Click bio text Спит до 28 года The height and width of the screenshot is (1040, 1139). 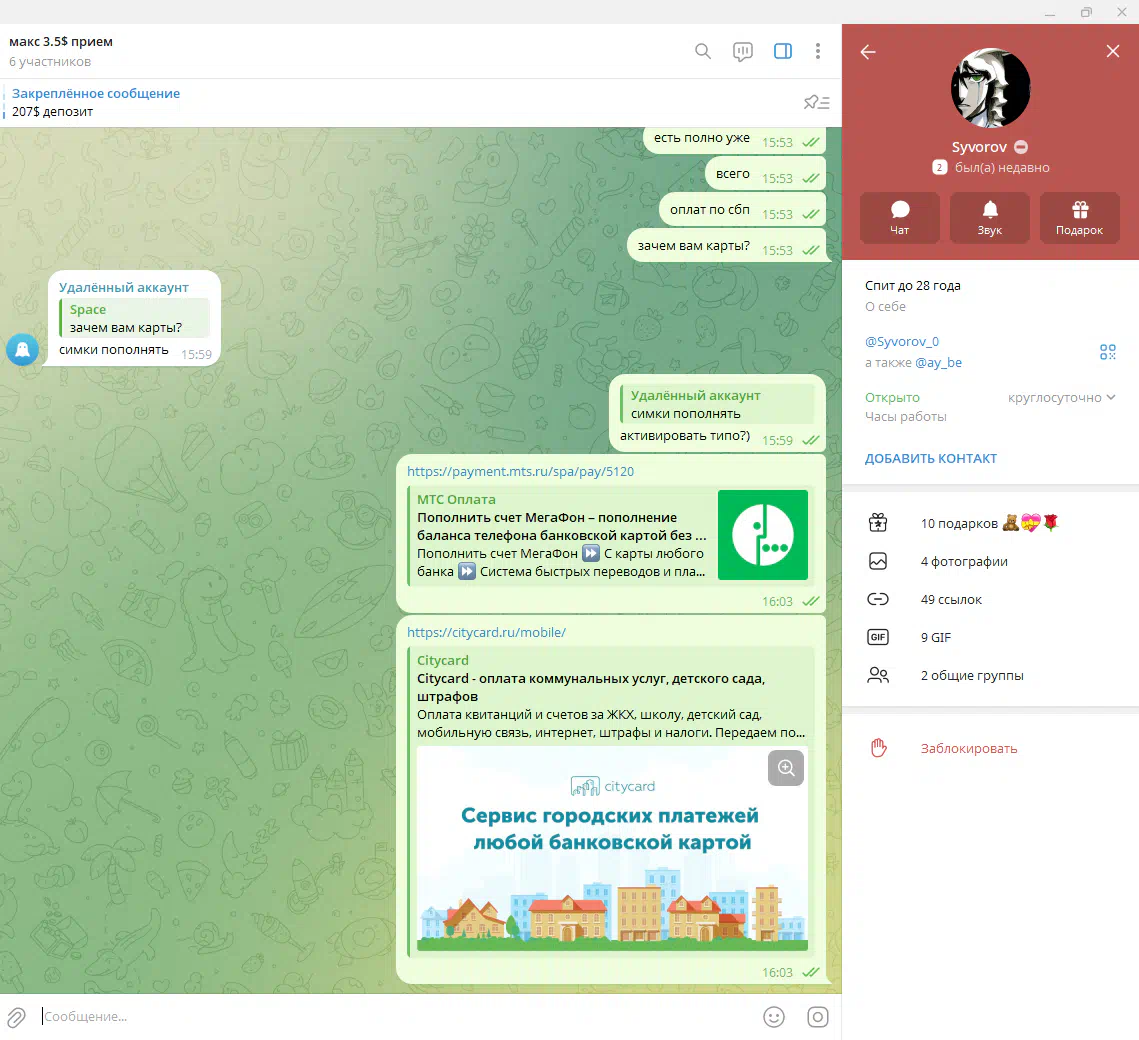pos(912,285)
